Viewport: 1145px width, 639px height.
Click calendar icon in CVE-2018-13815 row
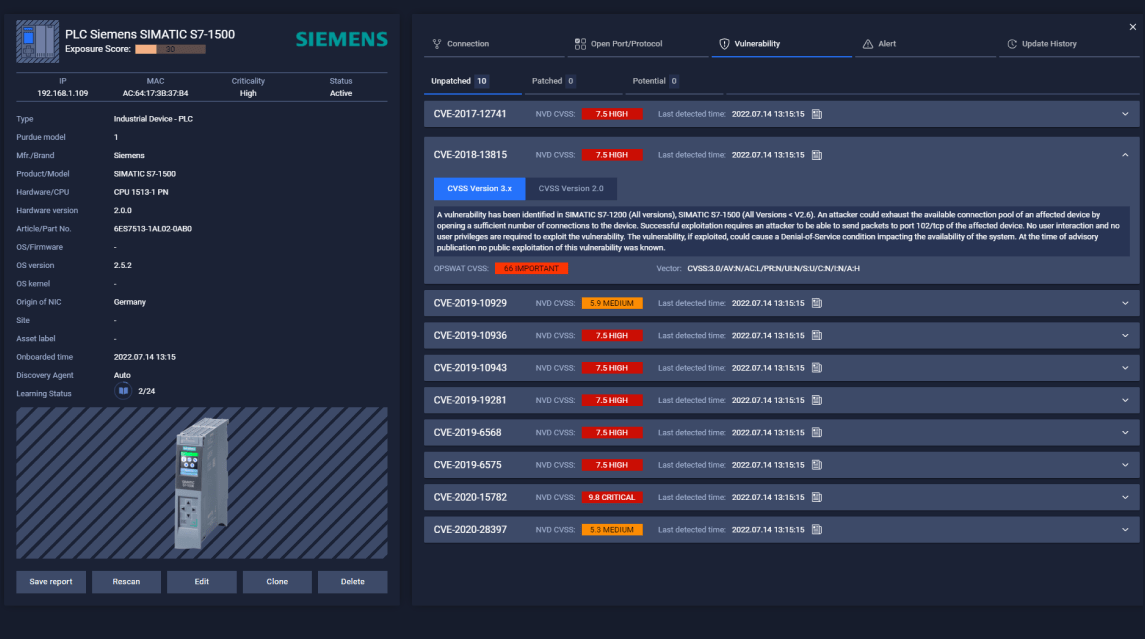point(816,155)
